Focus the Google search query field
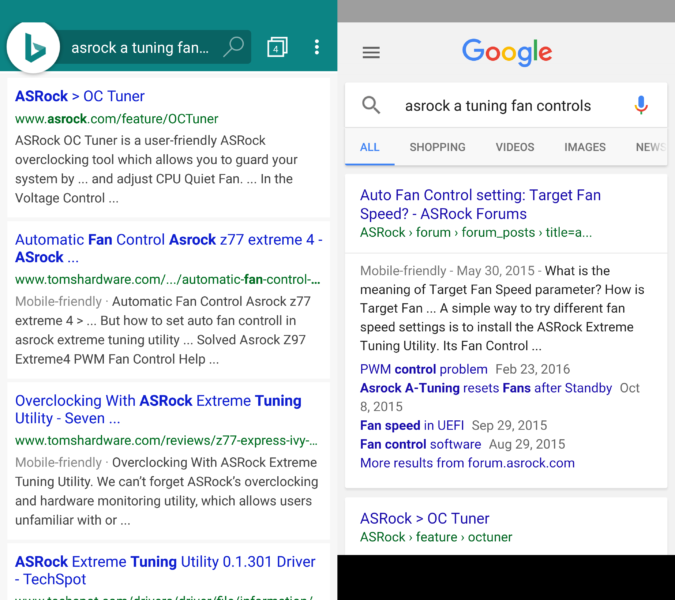The width and height of the screenshot is (675, 600). 498,105
